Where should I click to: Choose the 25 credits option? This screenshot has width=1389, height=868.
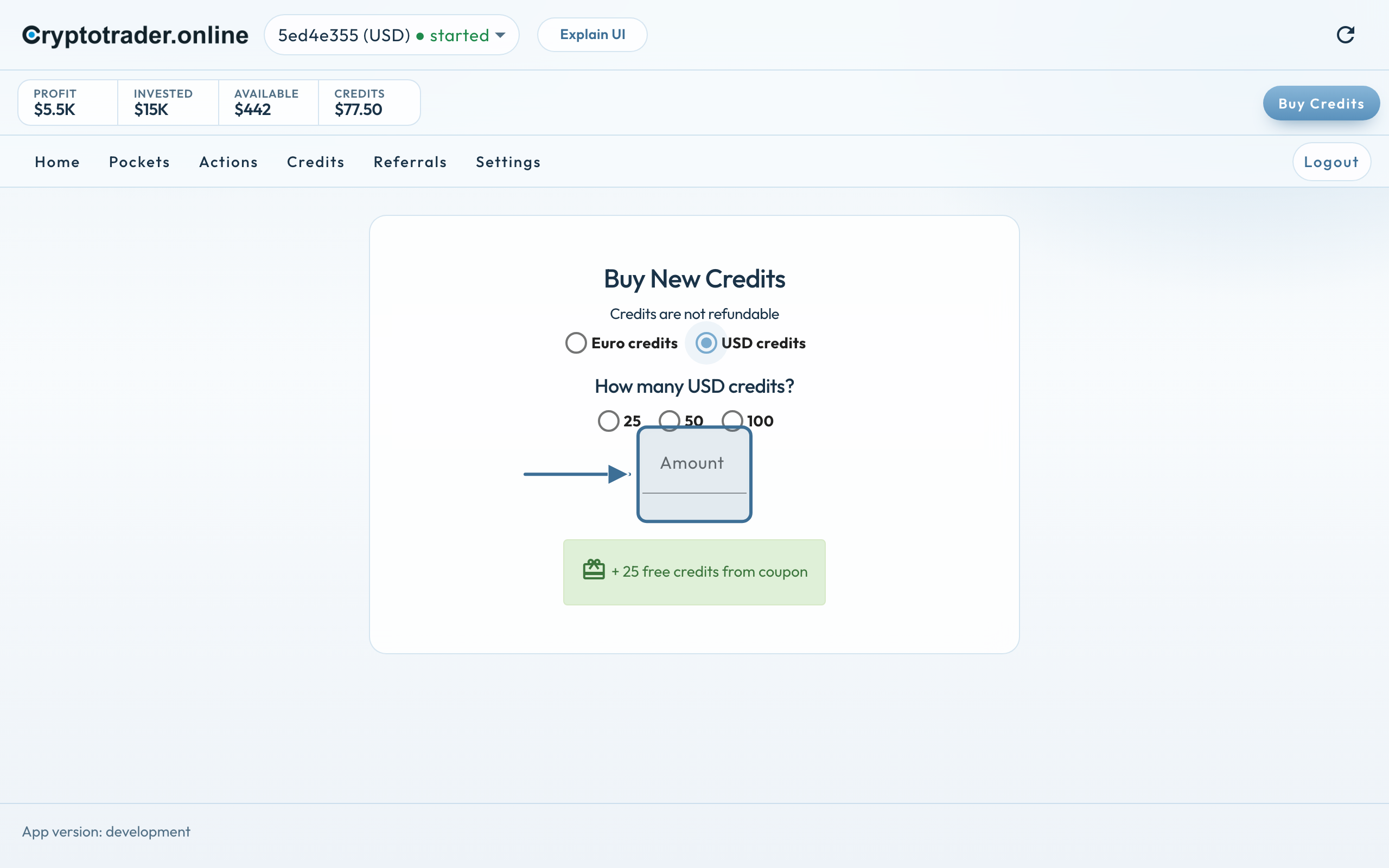tap(608, 421)
